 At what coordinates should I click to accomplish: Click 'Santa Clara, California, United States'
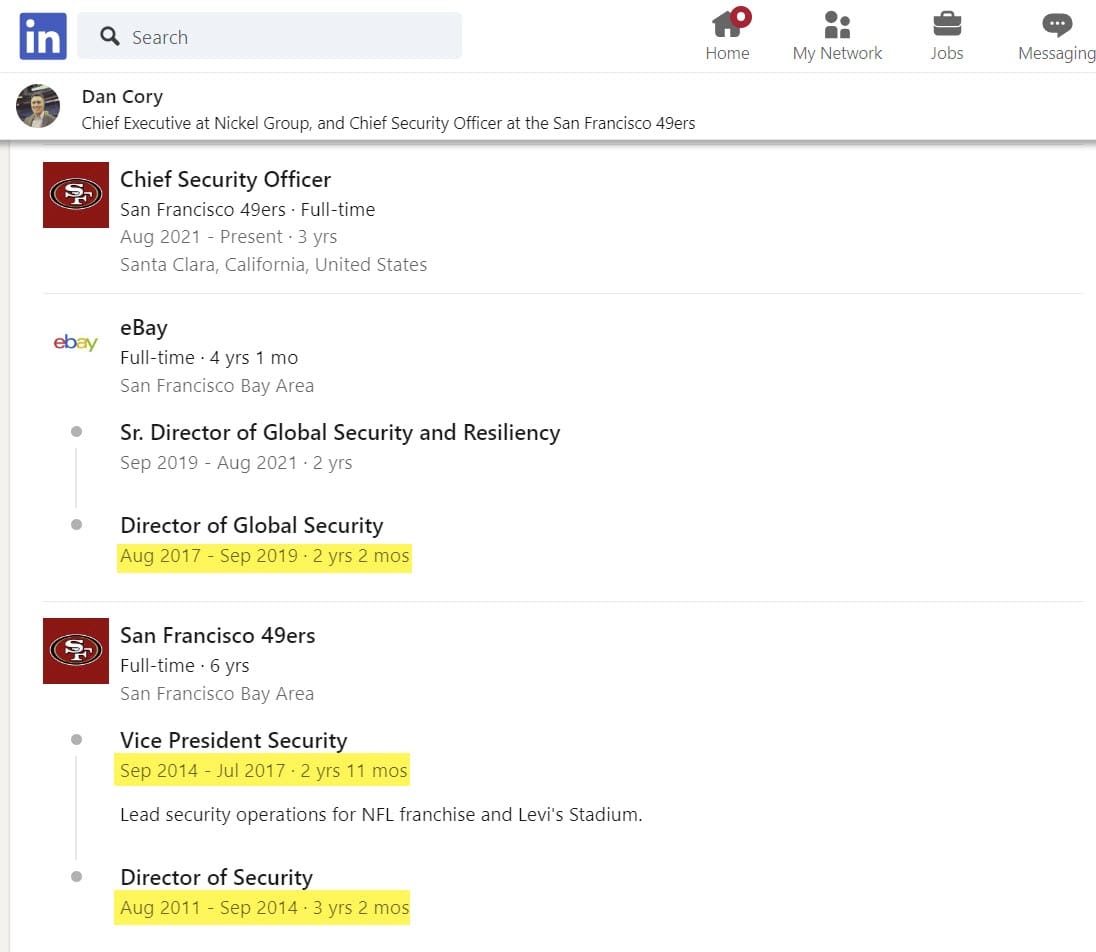[273, 265]
